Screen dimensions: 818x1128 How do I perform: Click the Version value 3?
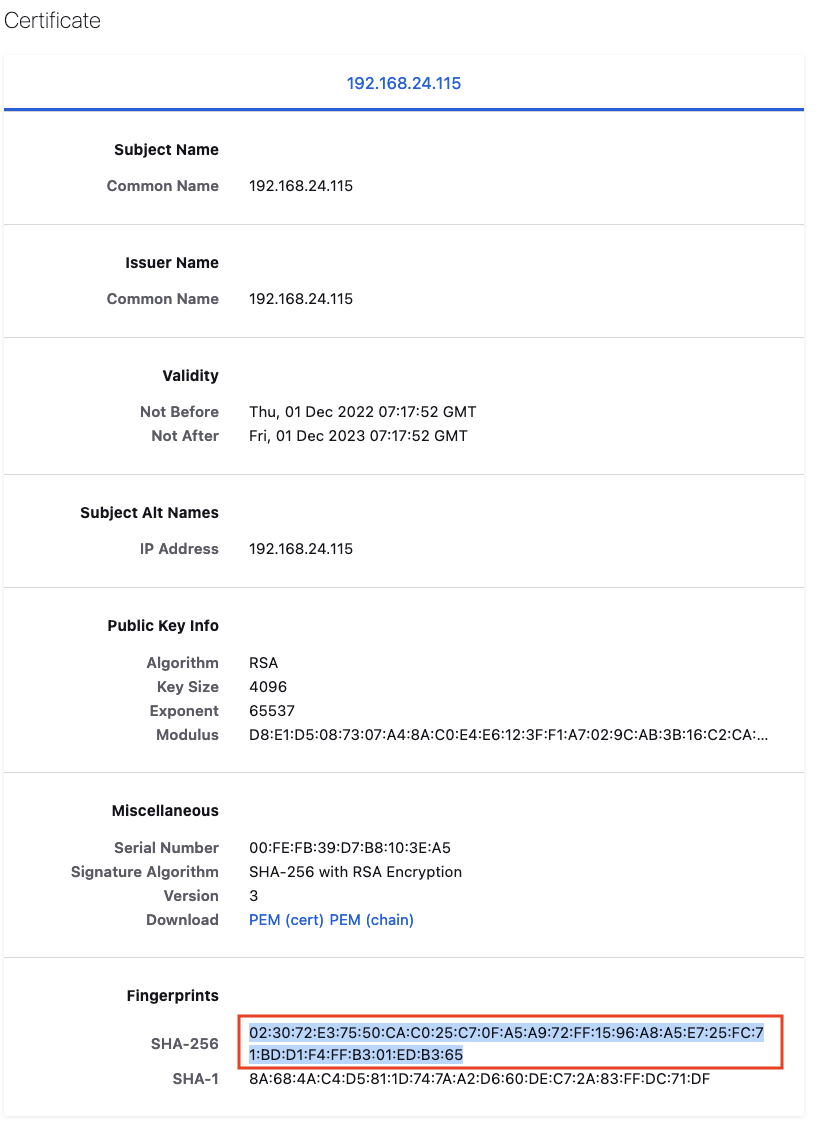click(254, 896)
